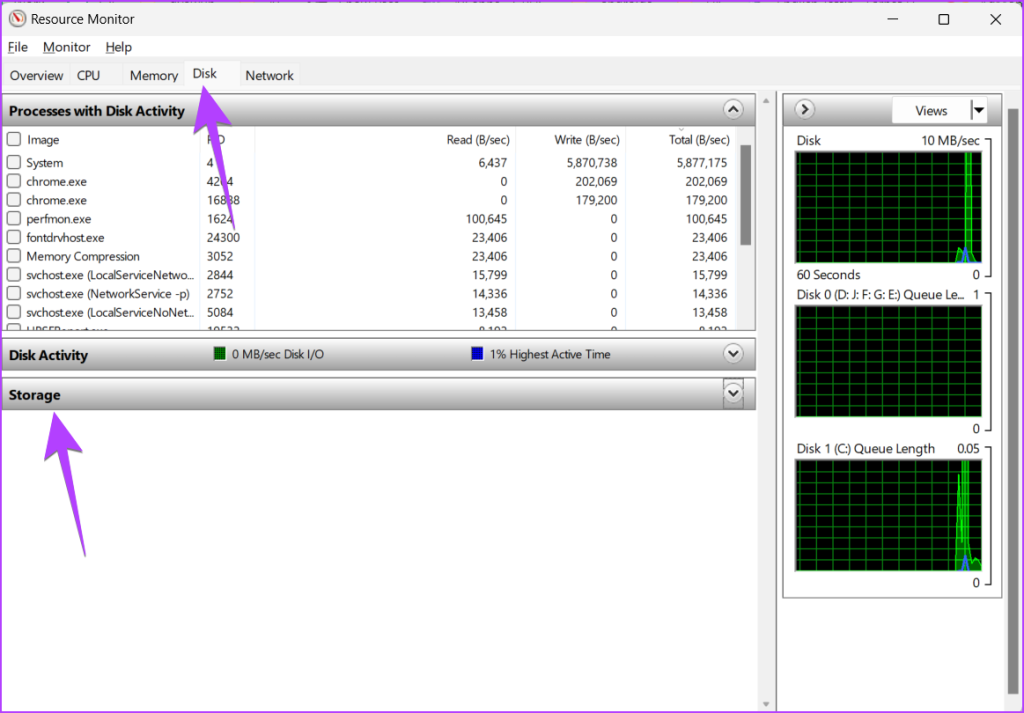Click the Views button
Screen dimensions: 1024x713
(930, 110)
